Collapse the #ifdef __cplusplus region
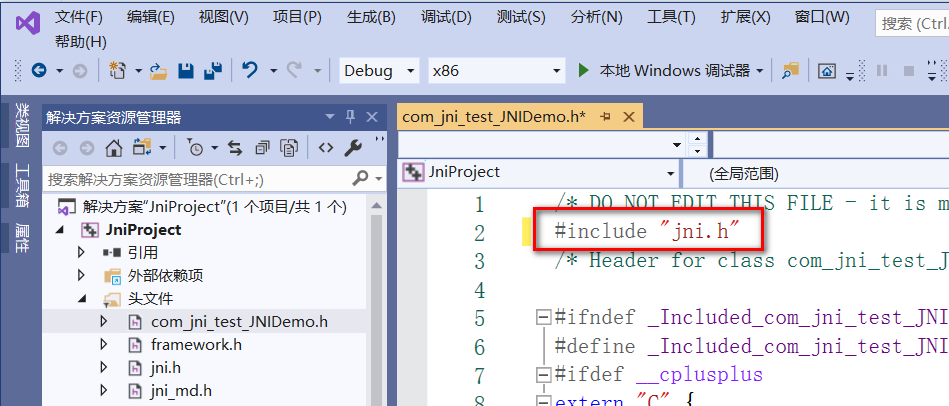949x406 pixels. [x=544, y=375]
